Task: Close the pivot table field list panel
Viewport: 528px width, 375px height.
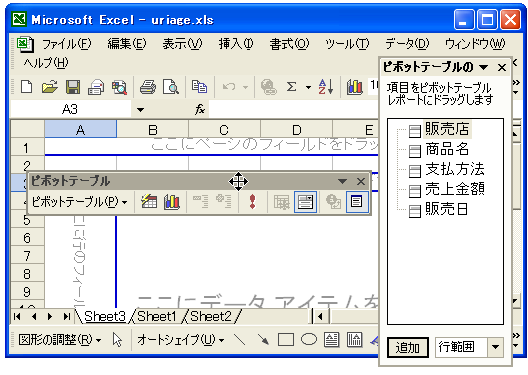Action: (502, 68)
